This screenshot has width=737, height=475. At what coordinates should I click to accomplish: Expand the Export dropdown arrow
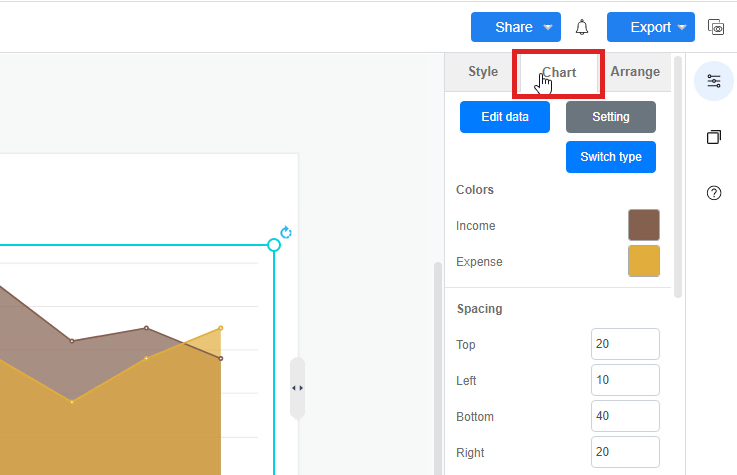tap(683, 27)
